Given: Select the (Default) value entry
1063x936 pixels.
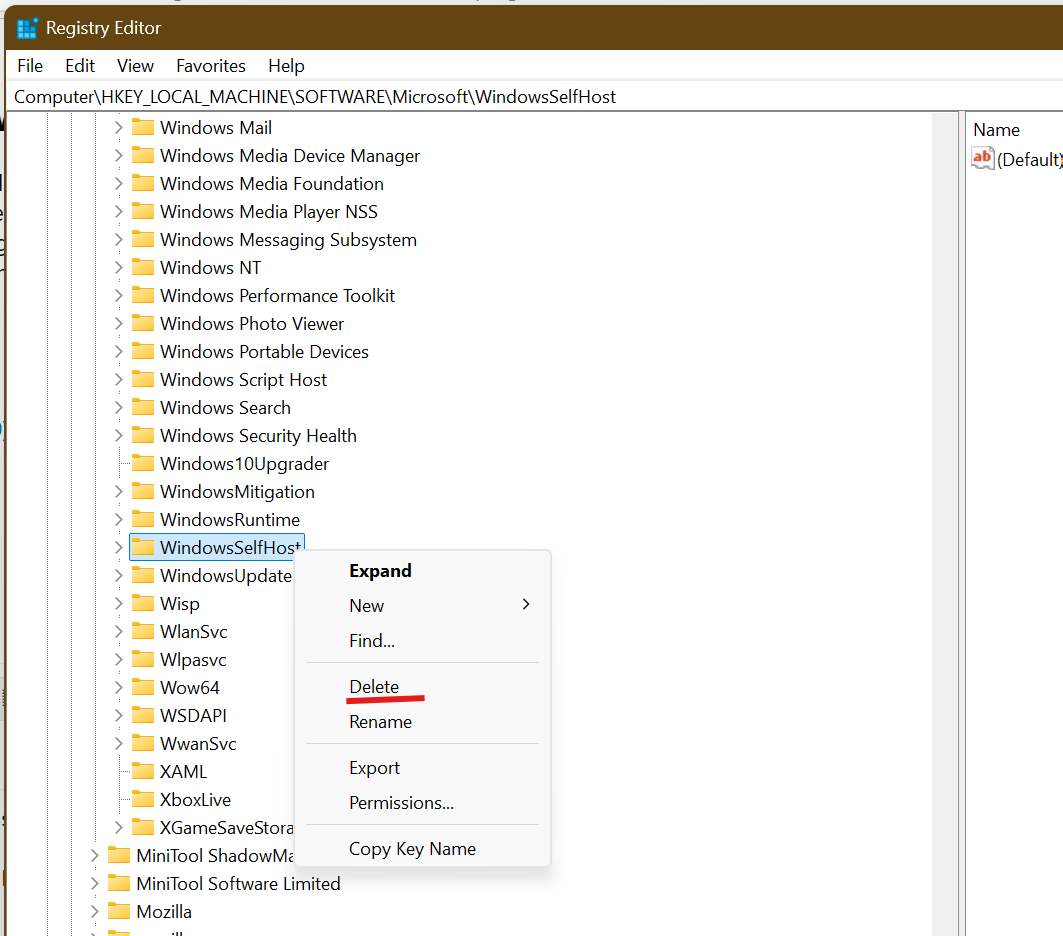Looking at the screenshot, I should click(x=1028, y=159).
